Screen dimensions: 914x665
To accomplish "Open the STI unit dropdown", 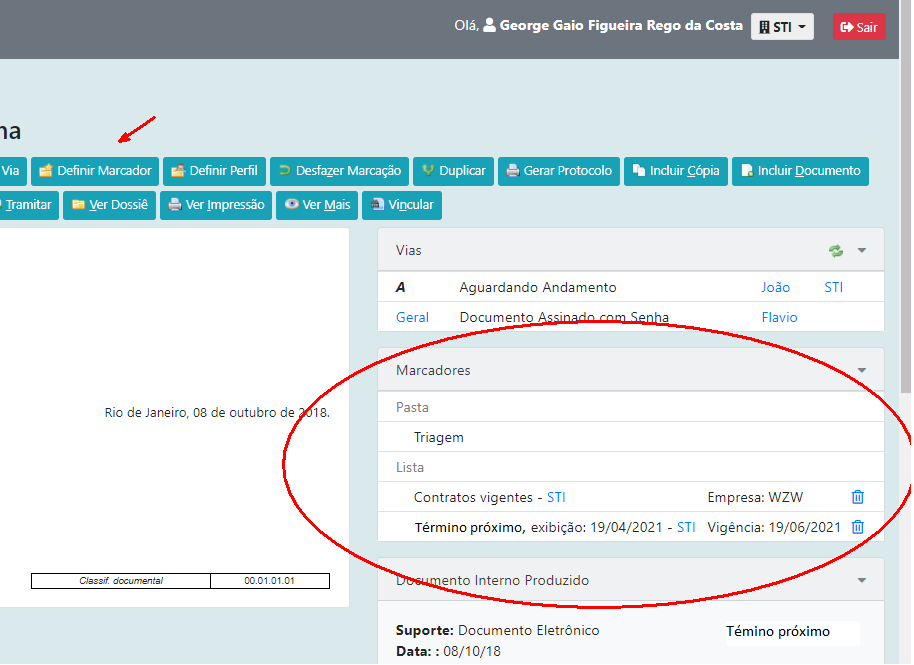I will click(x=782, y=27).
